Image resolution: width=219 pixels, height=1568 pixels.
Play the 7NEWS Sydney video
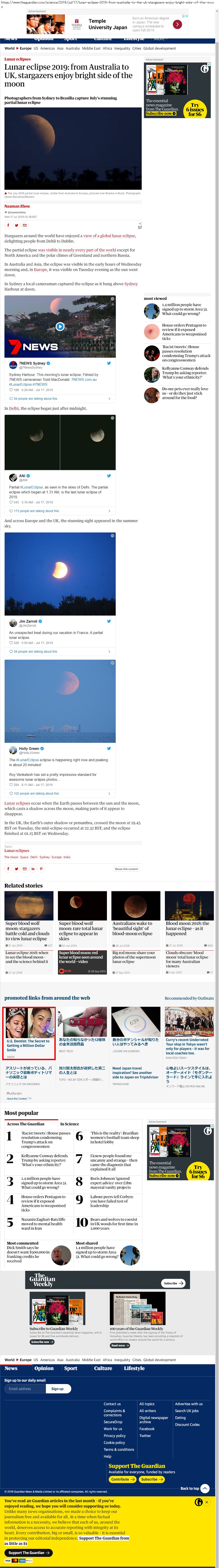point(60,326)
